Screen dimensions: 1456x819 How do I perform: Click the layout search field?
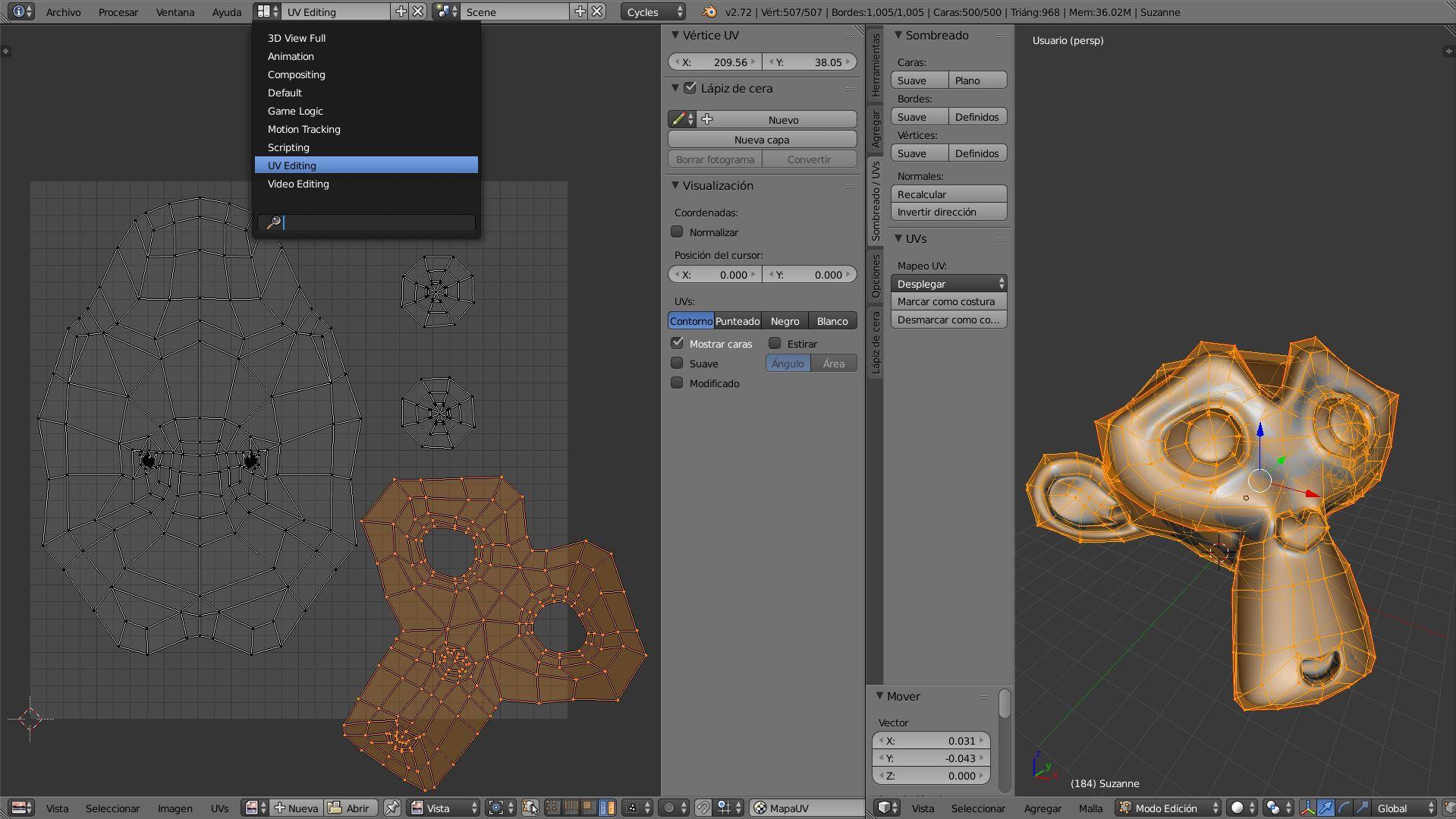click(366, 222)
